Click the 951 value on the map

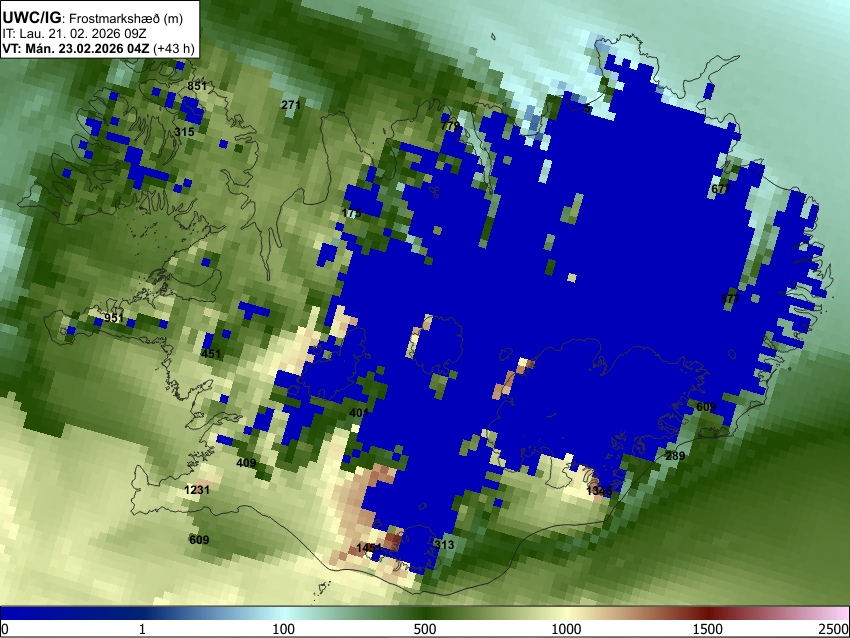pos(114,318)
